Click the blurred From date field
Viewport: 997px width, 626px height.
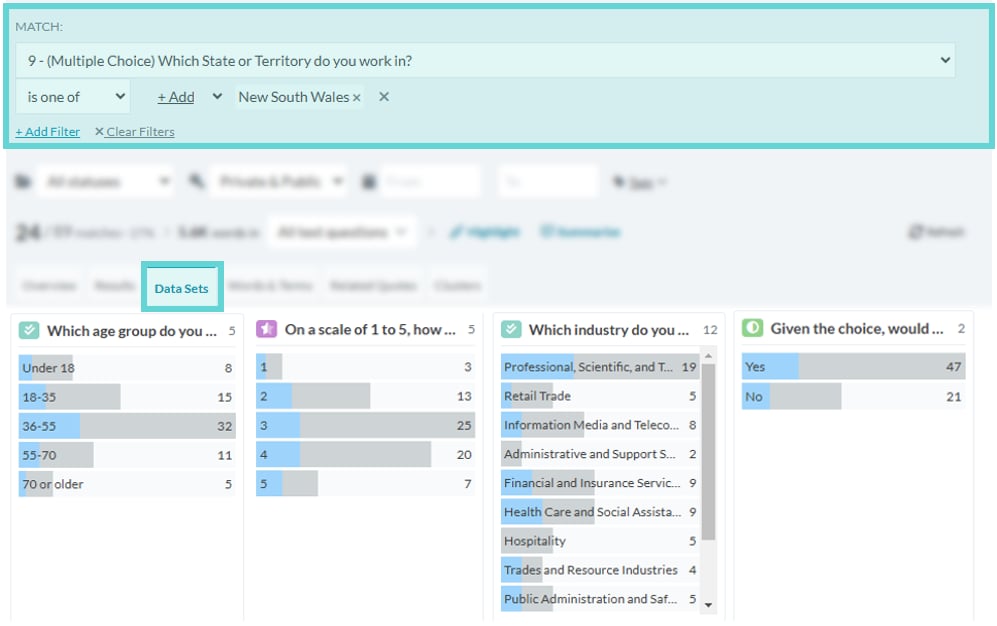click(430, 182)
